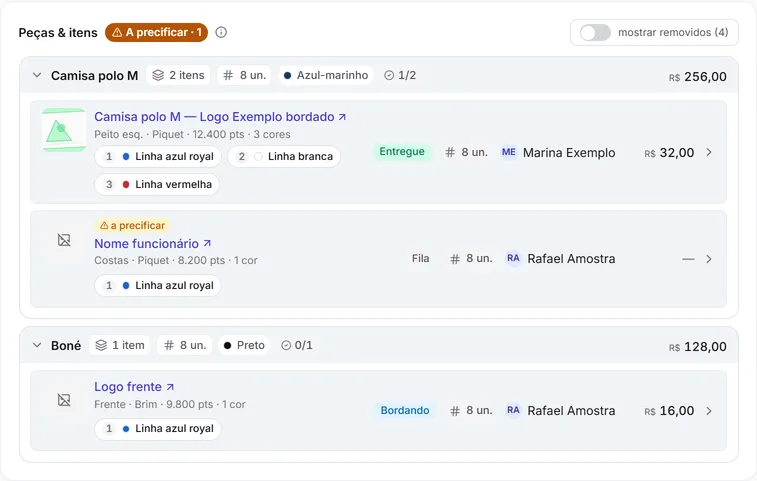
Task: Click the Peças & itens heading
Action: click(58, 32)
